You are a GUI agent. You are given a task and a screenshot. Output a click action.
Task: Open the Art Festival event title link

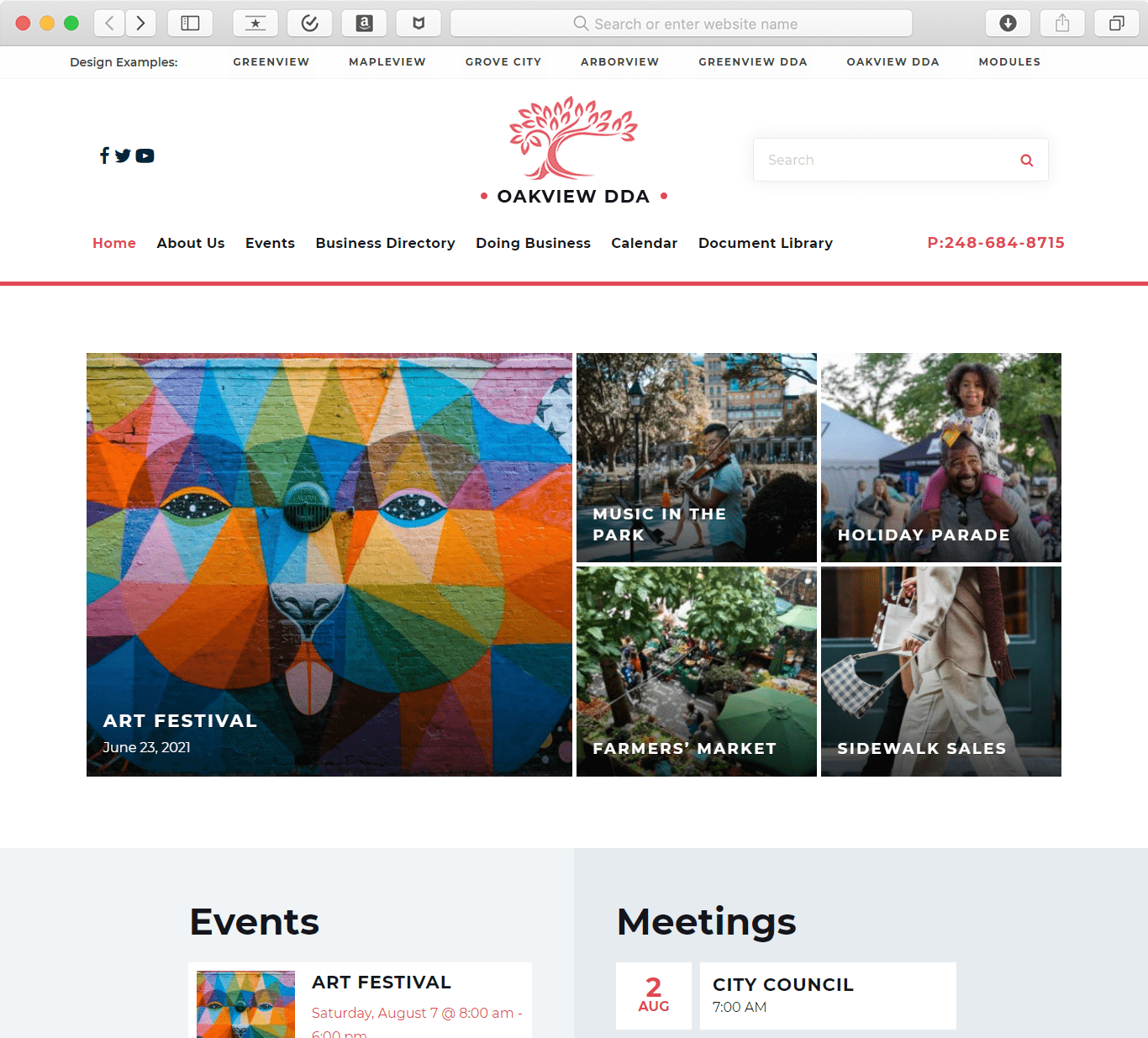click(x=382, y=983)
